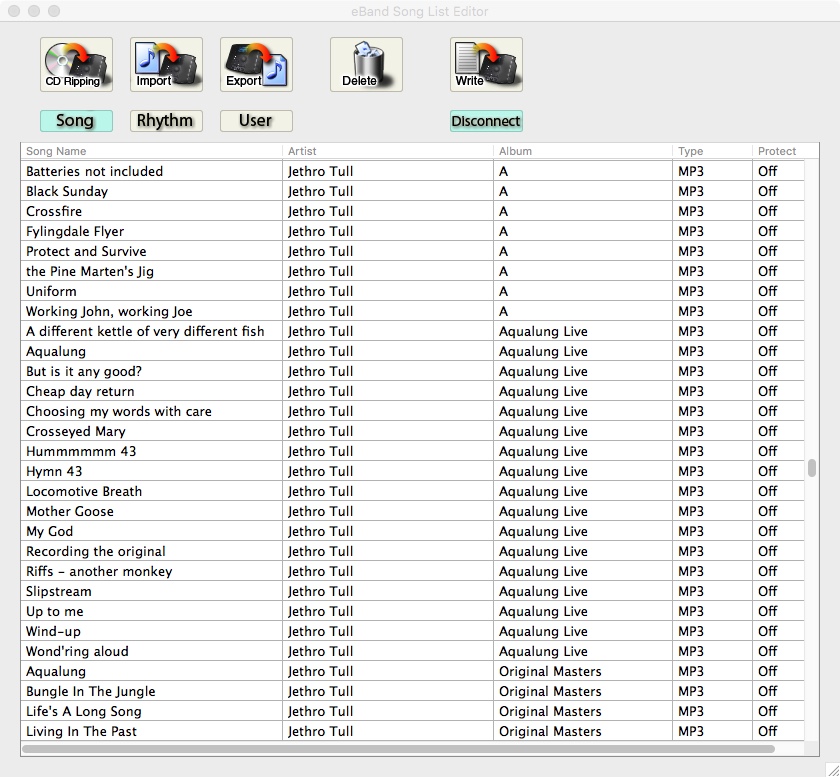Switch to the Song tab
This screenshot has height=777, width=840.
click(x=76, y=121)
